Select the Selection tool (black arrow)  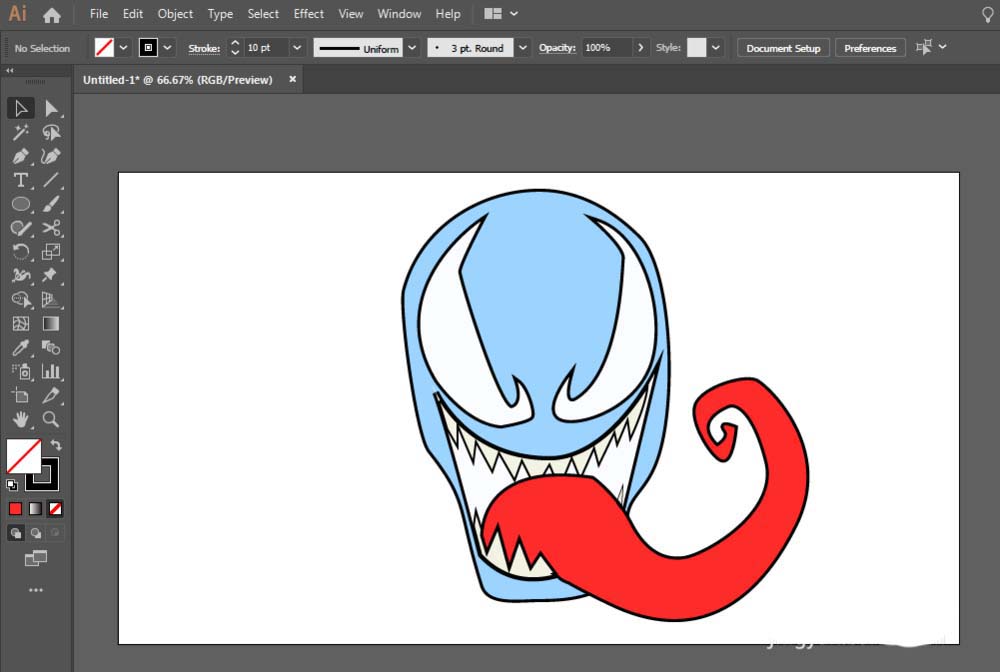tap(20, 108)
